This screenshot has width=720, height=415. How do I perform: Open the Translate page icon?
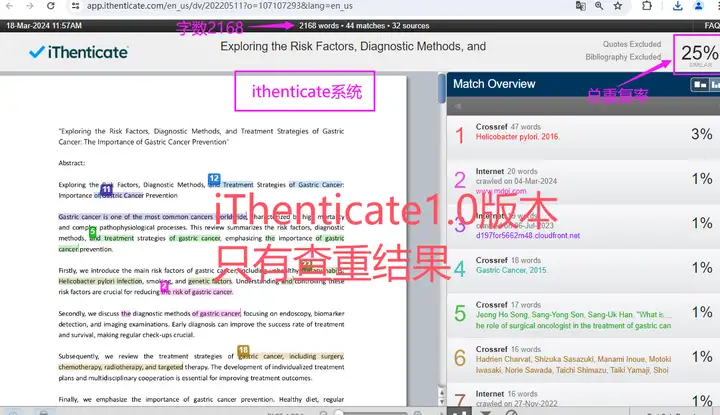tap(580, 6)
